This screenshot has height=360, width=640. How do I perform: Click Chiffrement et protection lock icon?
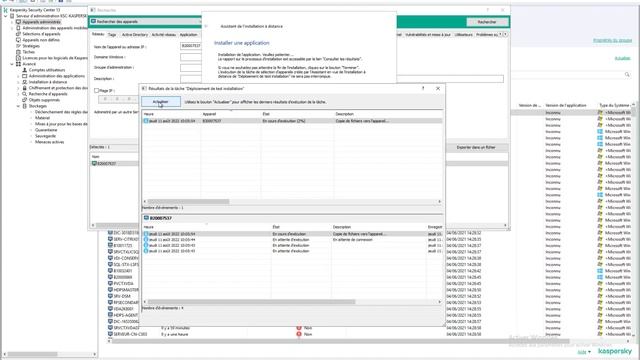pos(24,88)
